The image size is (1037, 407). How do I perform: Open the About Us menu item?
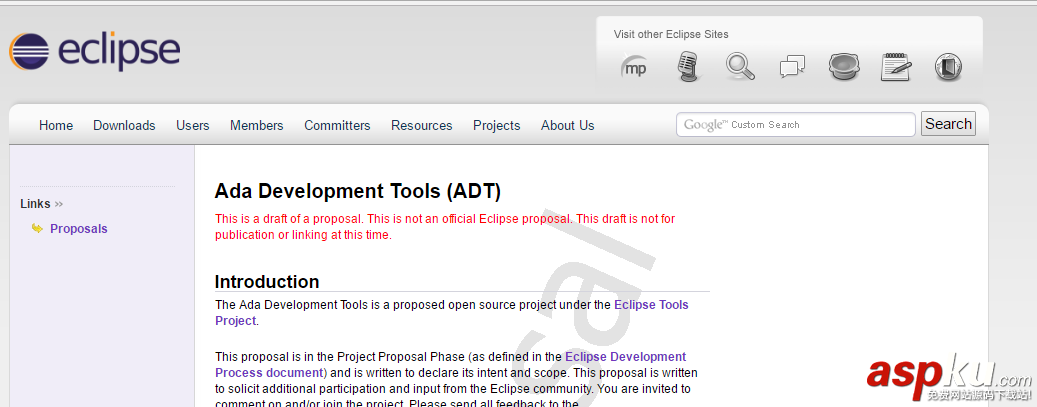coord(567,125)
